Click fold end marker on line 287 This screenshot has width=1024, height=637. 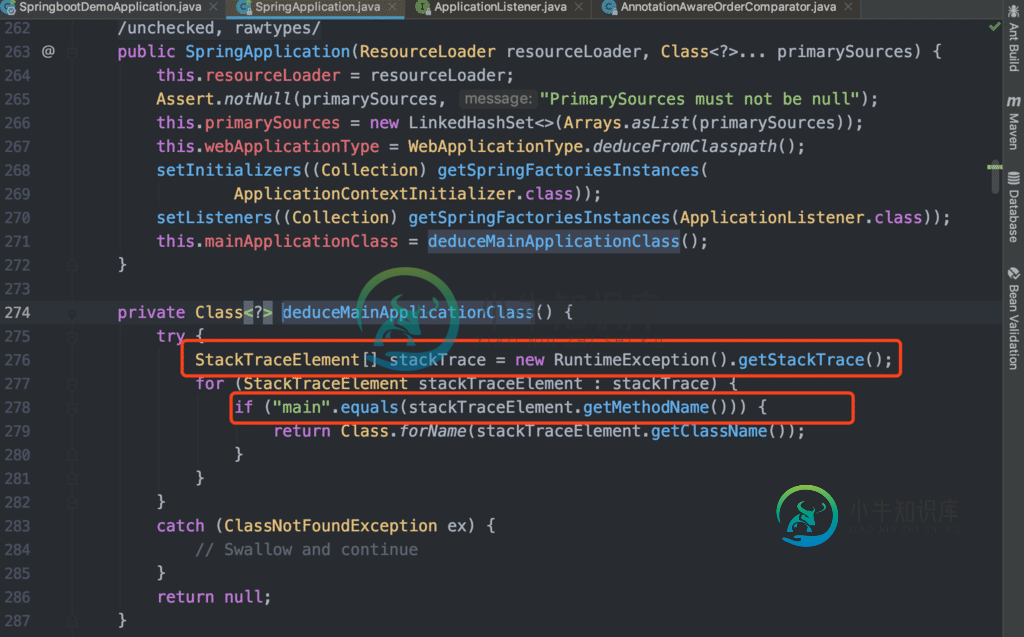tap(72, 621)
